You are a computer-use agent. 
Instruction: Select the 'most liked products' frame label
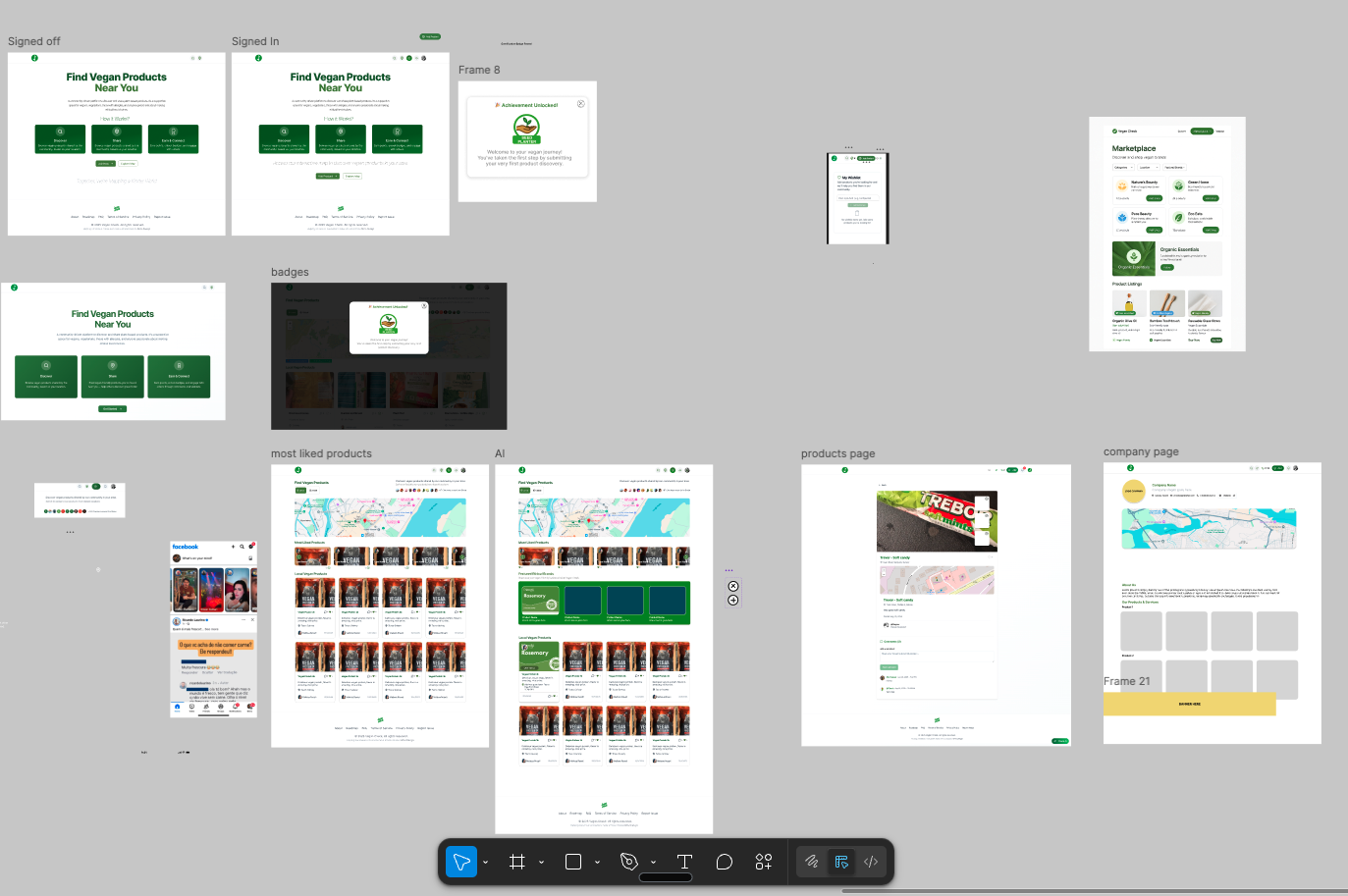(x=321, y=453)
